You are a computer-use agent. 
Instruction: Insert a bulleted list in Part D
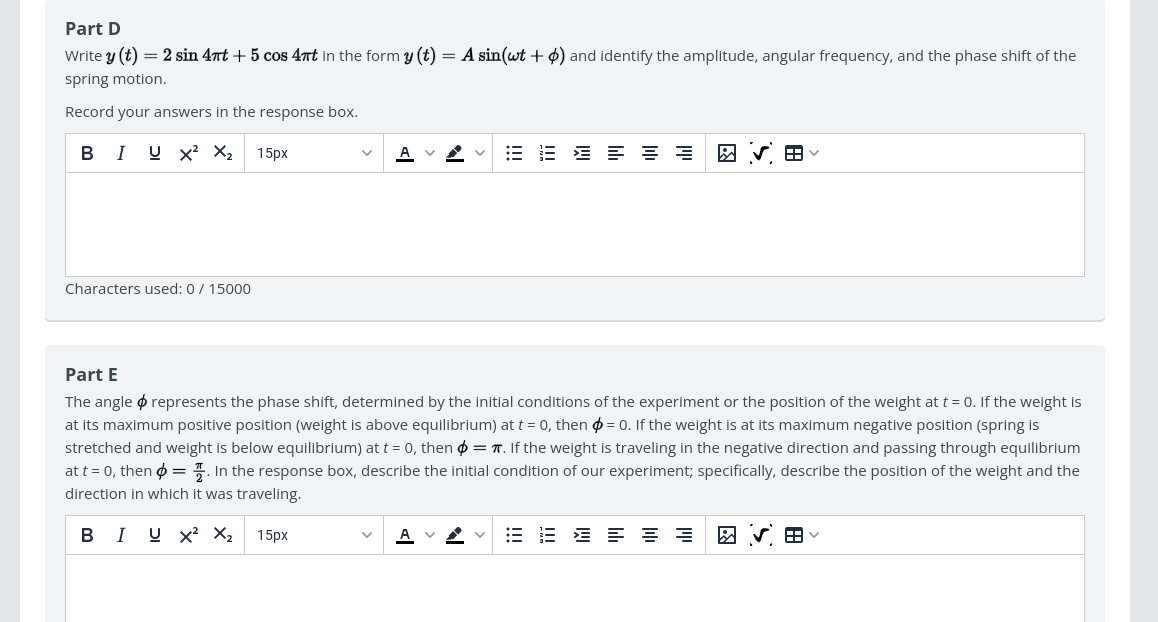pos(514,153)
